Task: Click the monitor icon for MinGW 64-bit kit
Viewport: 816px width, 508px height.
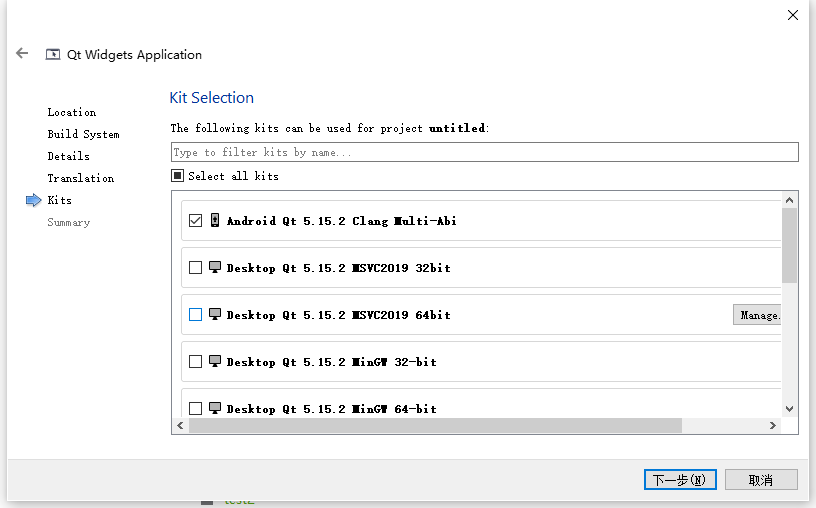Action: click(x=215, y=408)
